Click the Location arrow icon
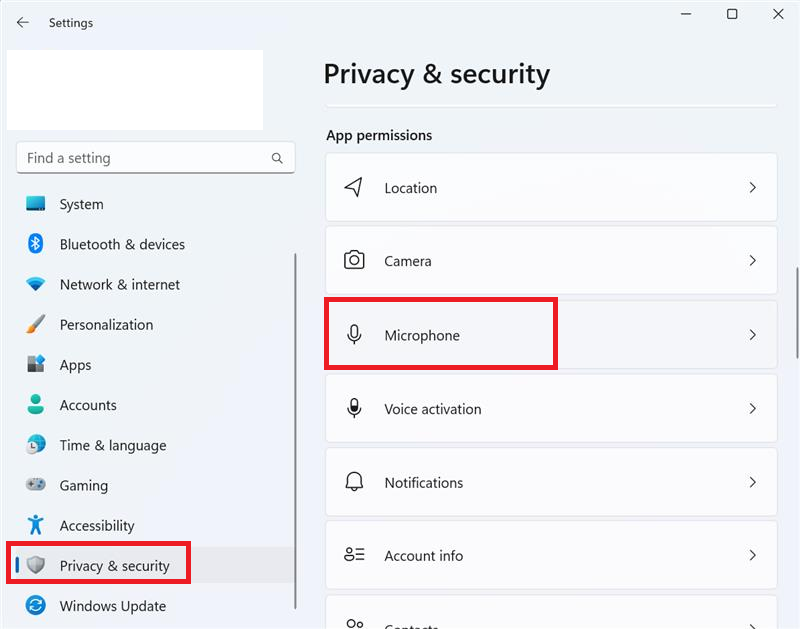This screenshot has height=629, width=800. (354, 187)
